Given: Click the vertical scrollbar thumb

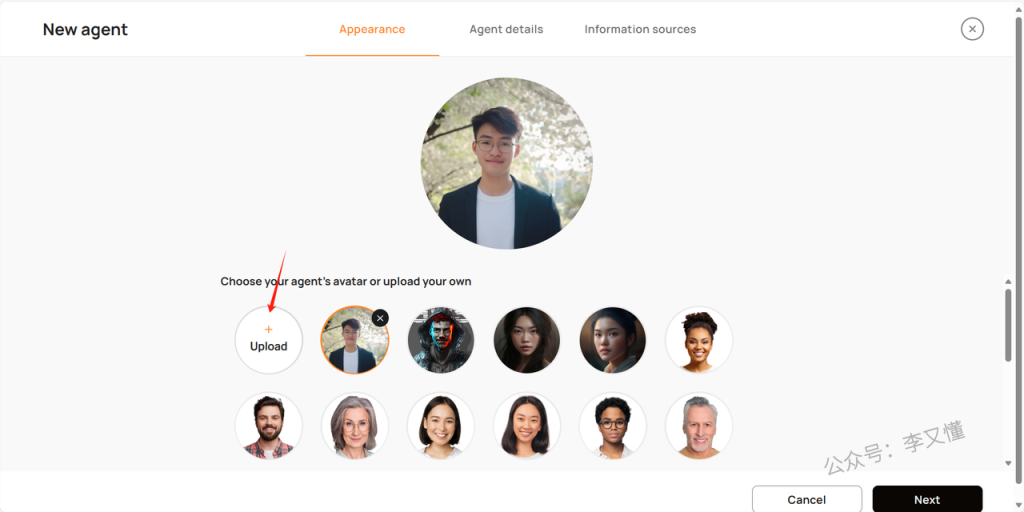Looking at the screenshot, I should 1007,325.
